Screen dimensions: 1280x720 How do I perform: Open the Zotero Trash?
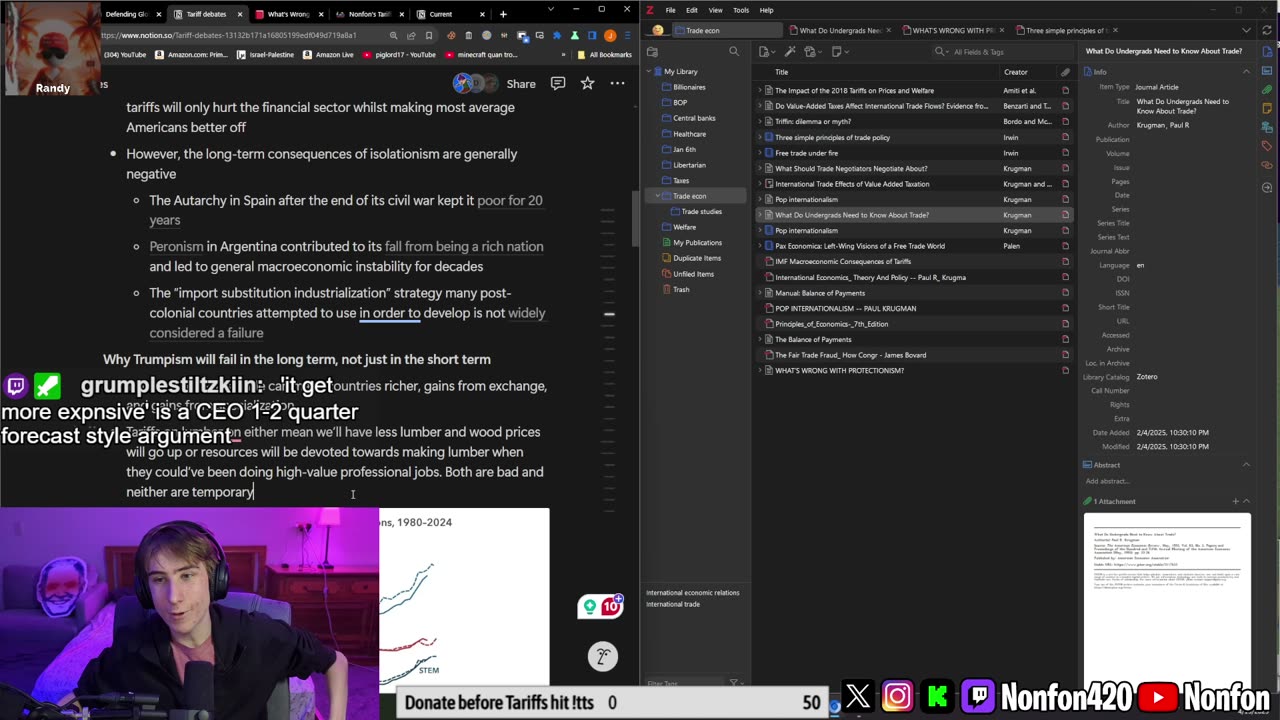point(680,289)
